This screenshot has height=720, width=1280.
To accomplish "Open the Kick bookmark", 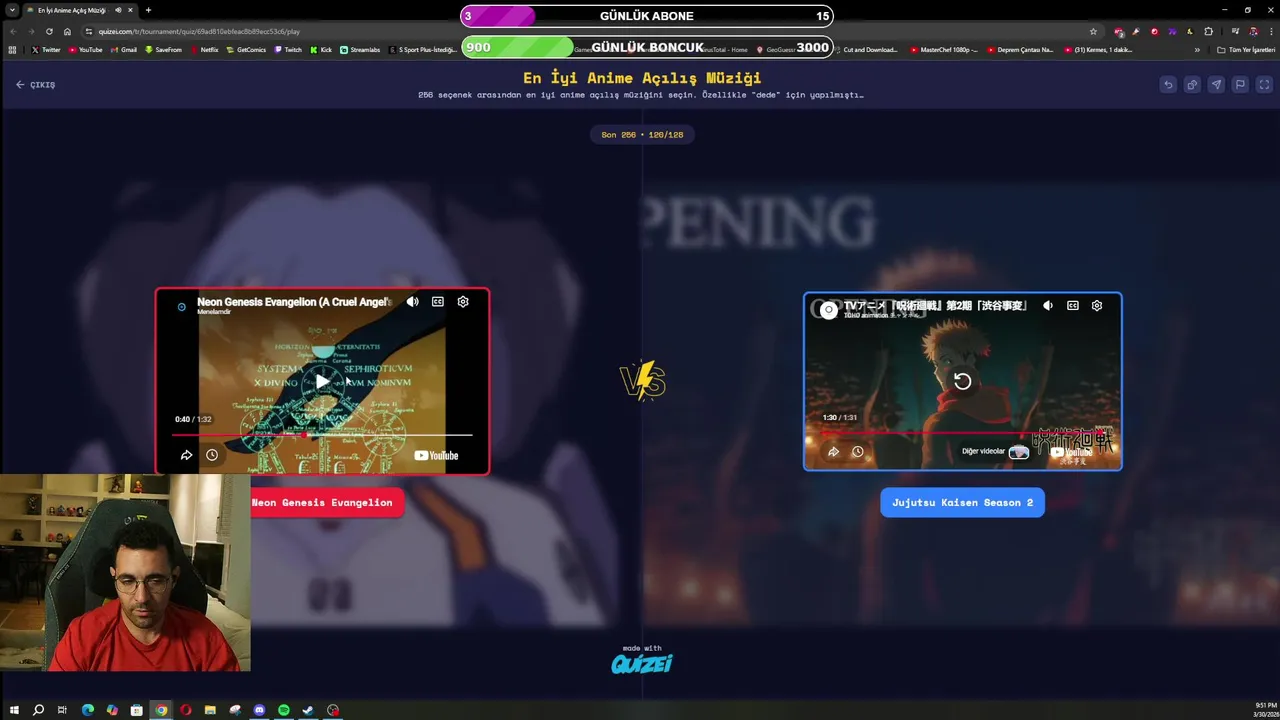I will 321,50.
